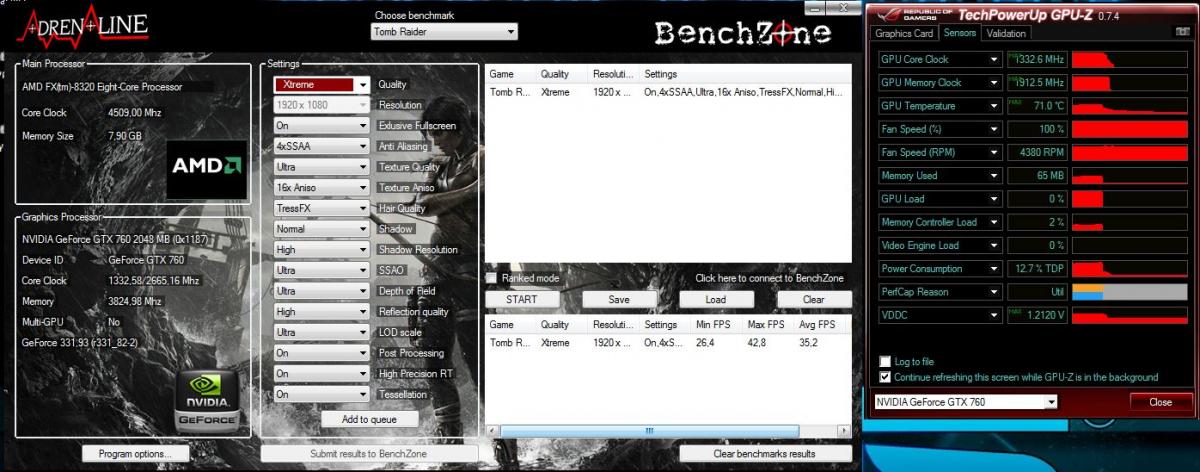1200x472 pixels.
Task: Click the Fan Speed 4380 RPM value
Action: coord(1036,152)
